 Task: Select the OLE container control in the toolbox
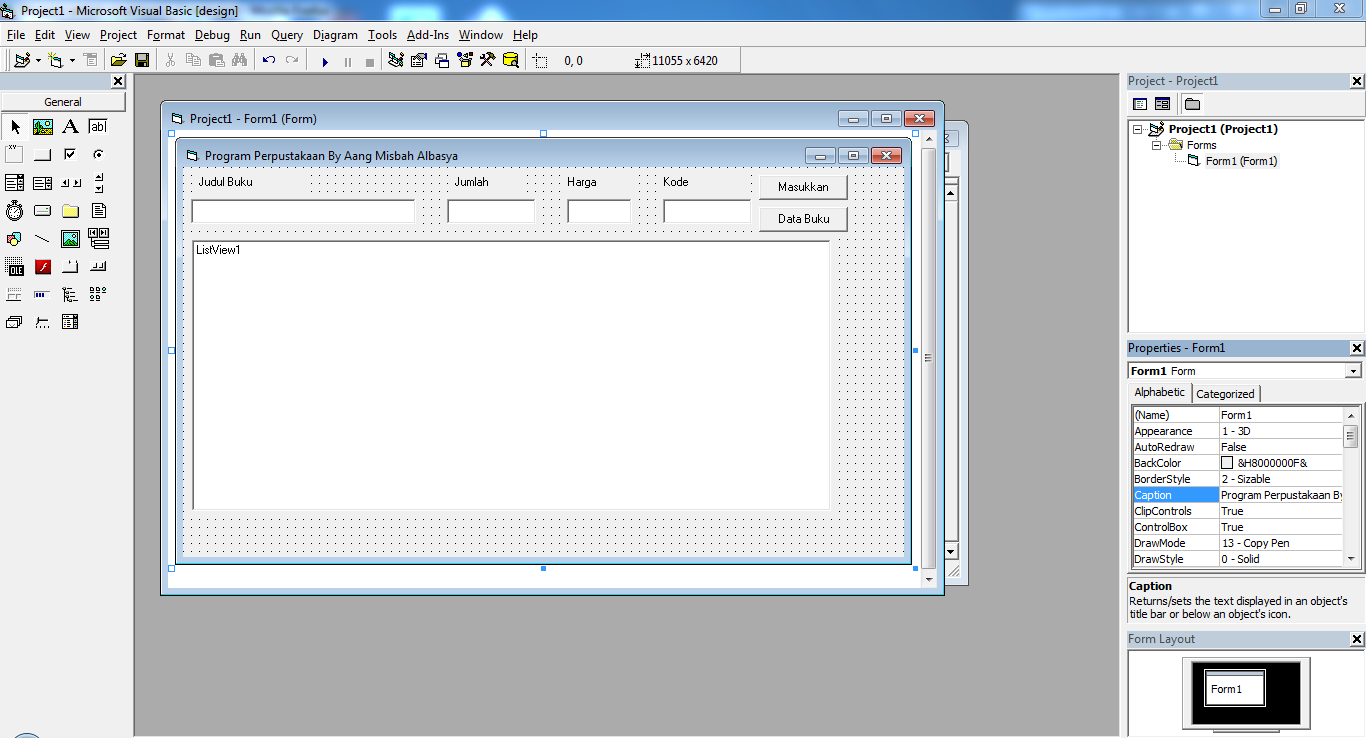[15, 266]
